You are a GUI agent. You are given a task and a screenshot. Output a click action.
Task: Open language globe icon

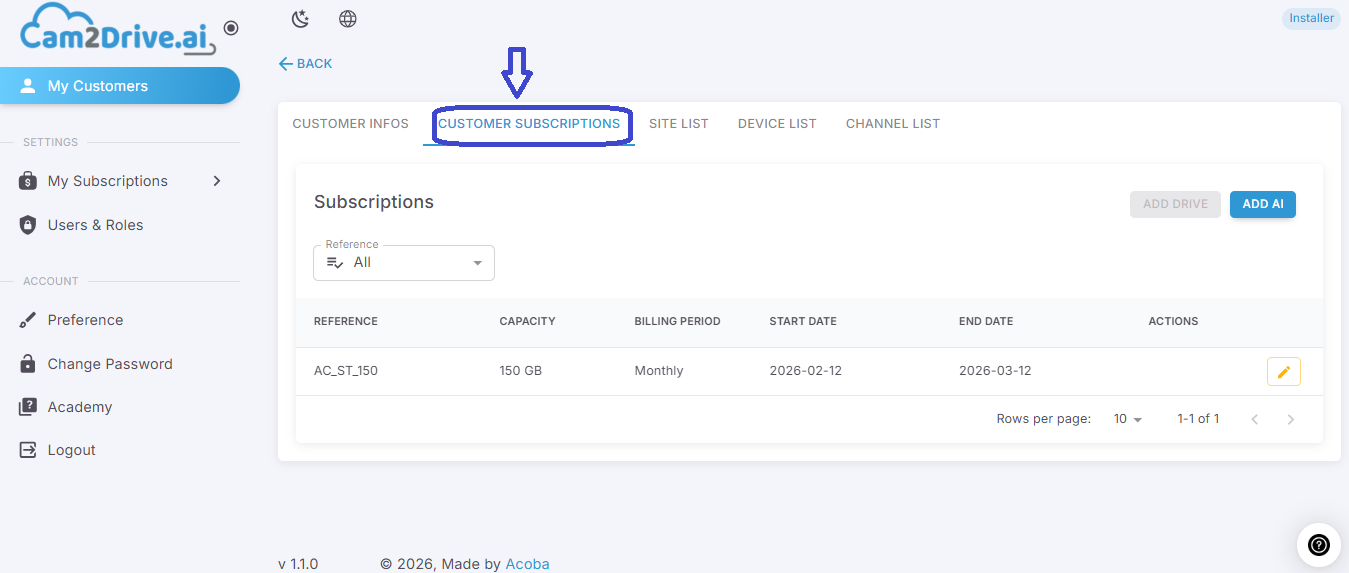tap(348, 19)
